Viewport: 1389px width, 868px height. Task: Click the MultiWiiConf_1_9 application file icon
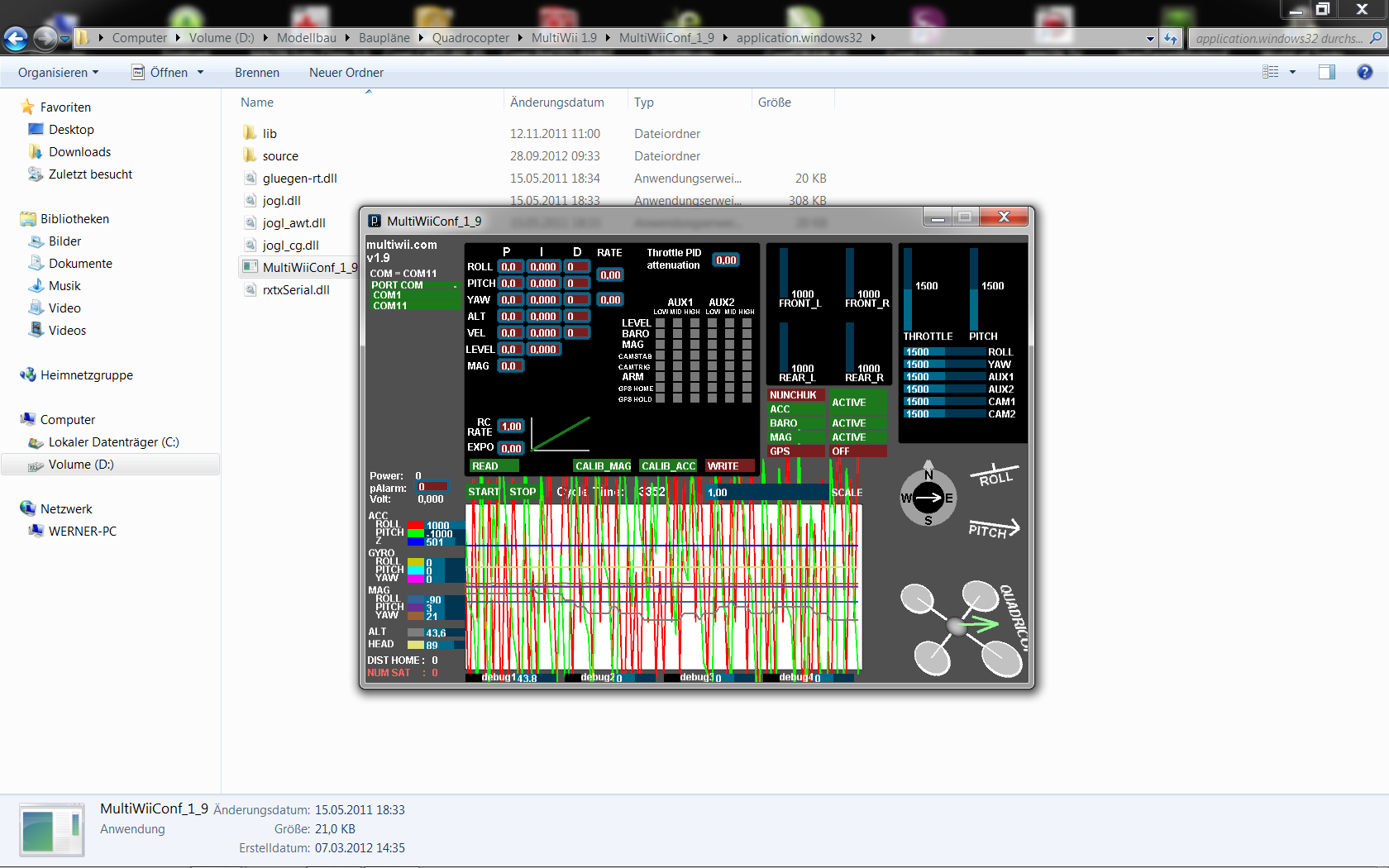251,267
